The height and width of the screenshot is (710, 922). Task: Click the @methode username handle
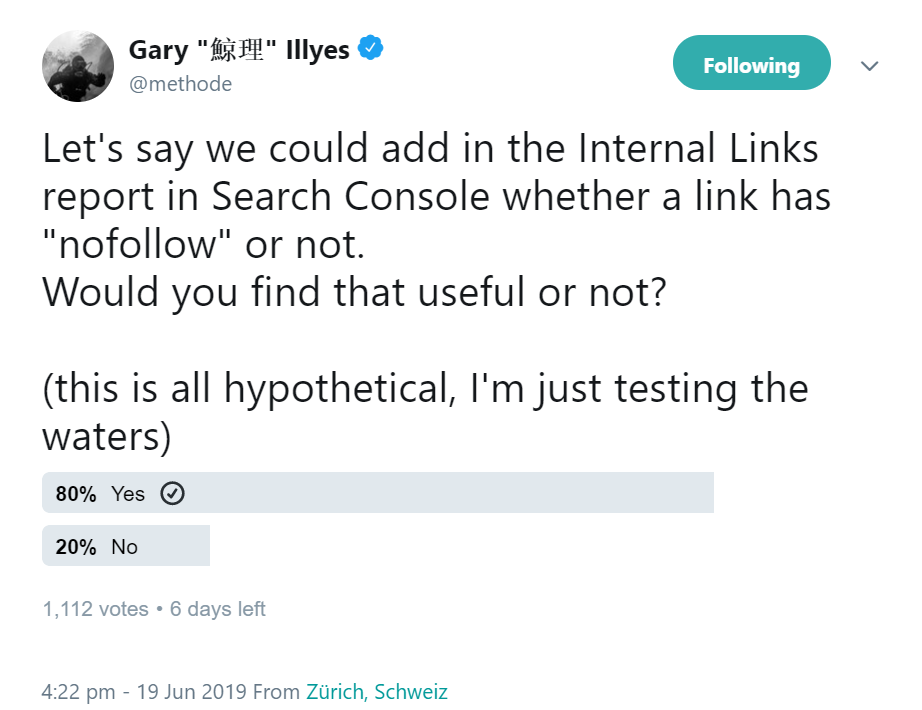(x=181, y=83)
